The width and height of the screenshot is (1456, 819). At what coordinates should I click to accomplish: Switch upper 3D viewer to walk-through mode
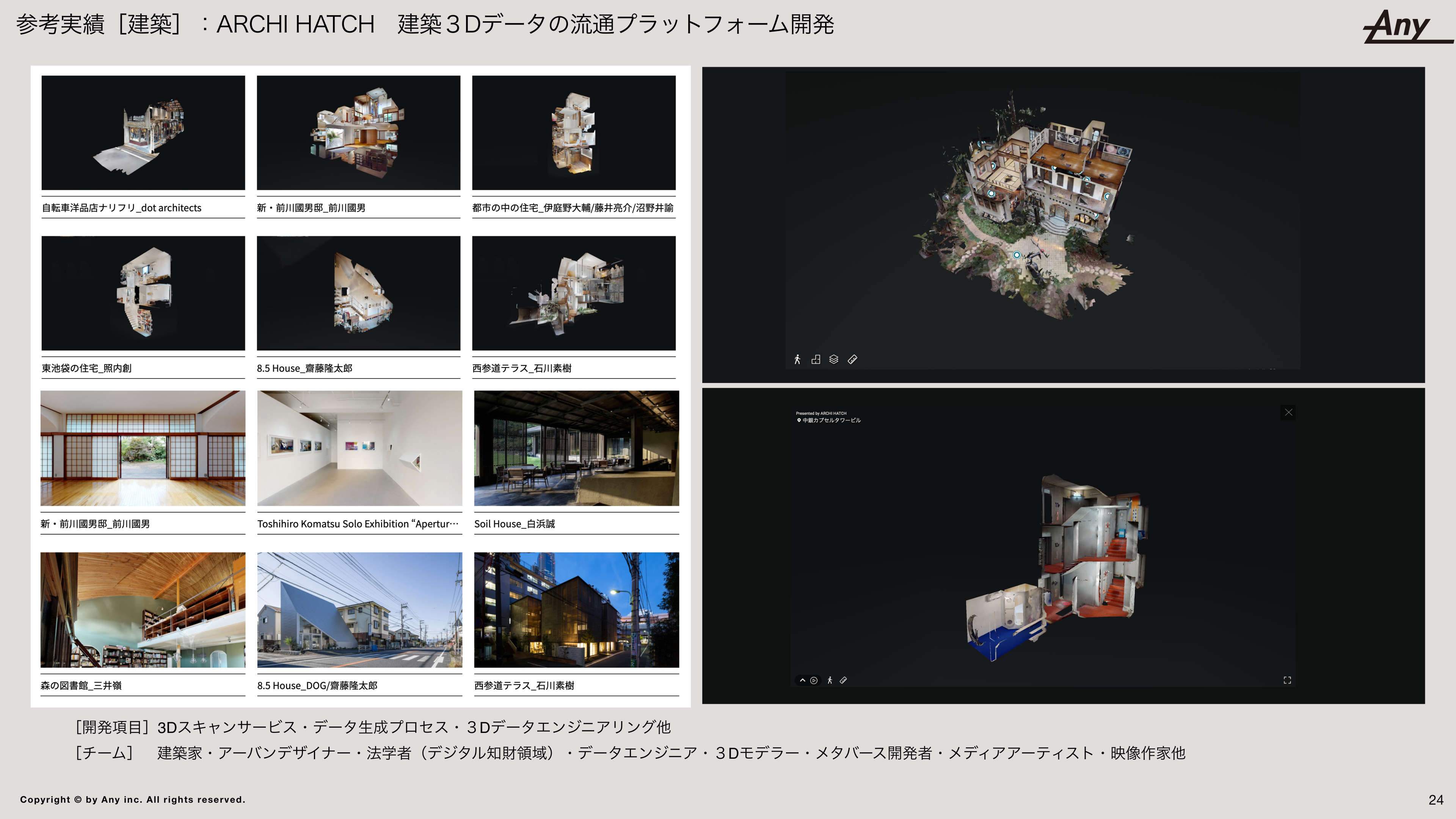point(797,359)
